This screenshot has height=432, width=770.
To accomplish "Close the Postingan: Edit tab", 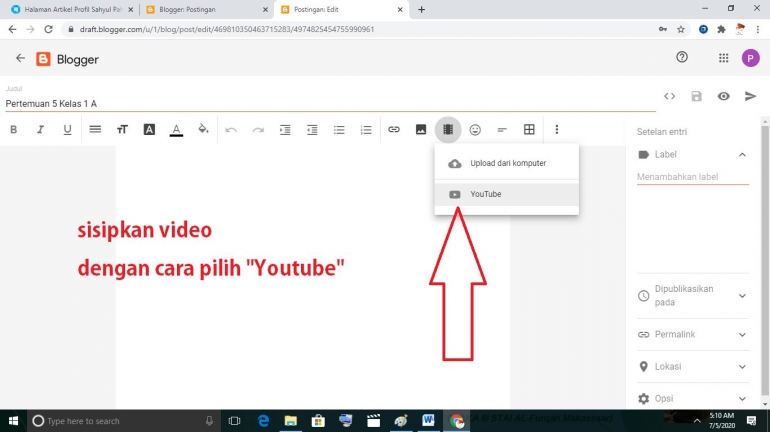I will point(400,9).
